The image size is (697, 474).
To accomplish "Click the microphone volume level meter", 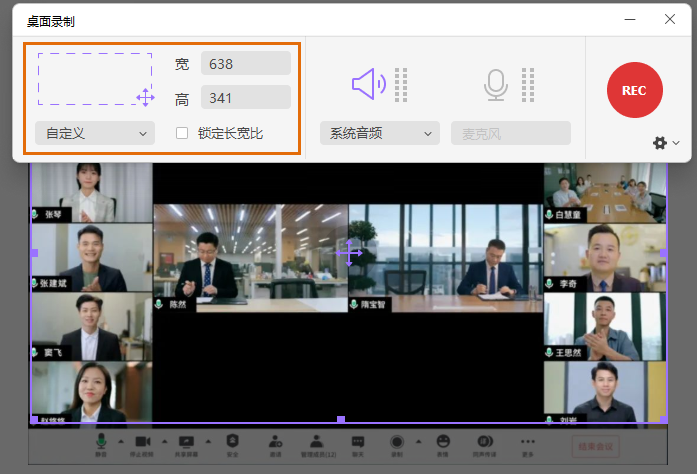I will coord(528,85).
